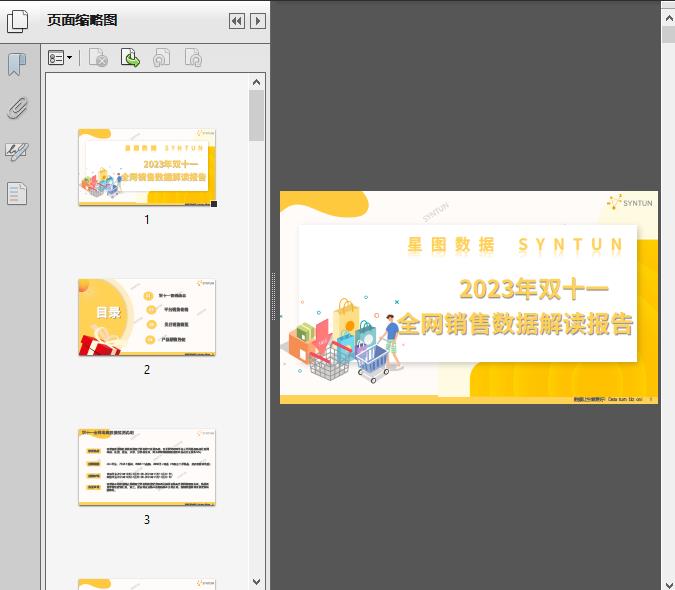Click thumbnail panel scroll down arrow
The height and width of the screenshot is (590, 675).
[257, 582]
